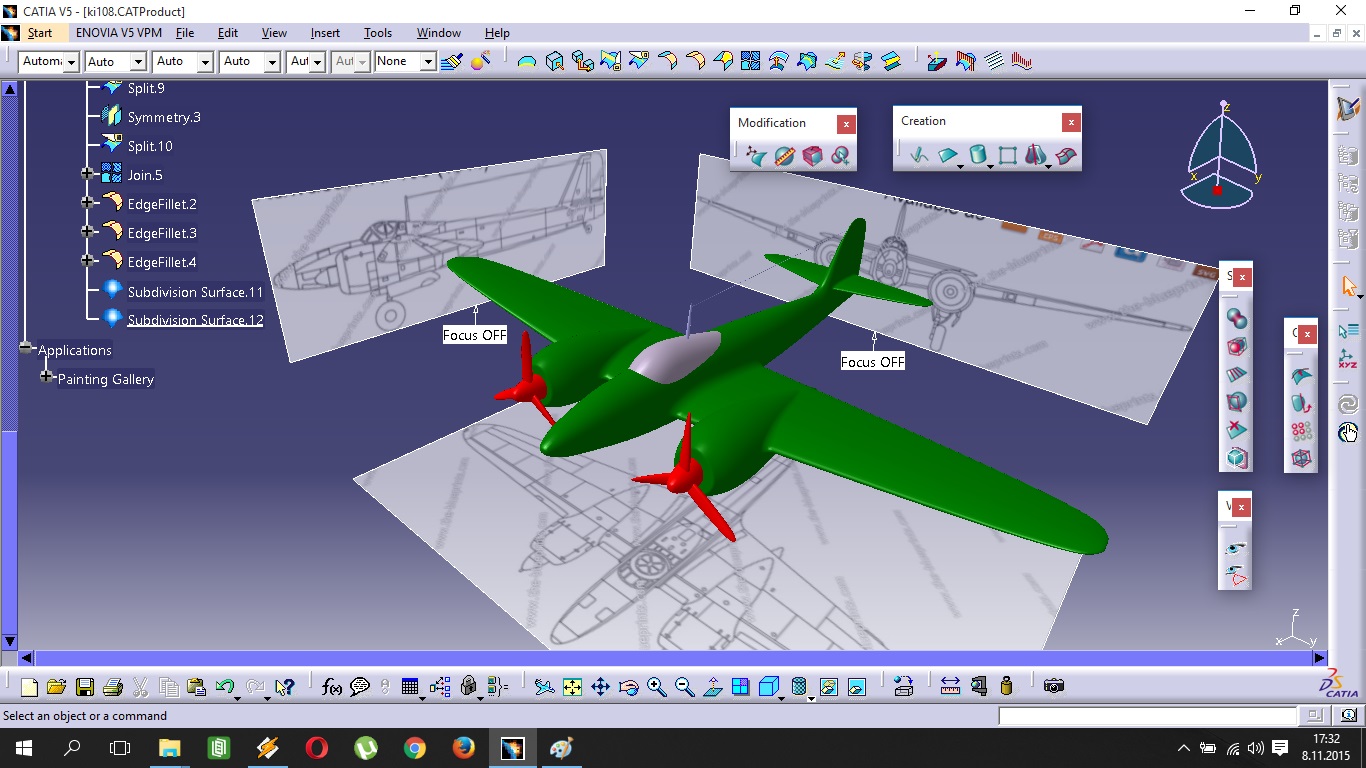Toggle the multi-view quad icon
Screen dimensions: 1366x768
click(741, 687)
